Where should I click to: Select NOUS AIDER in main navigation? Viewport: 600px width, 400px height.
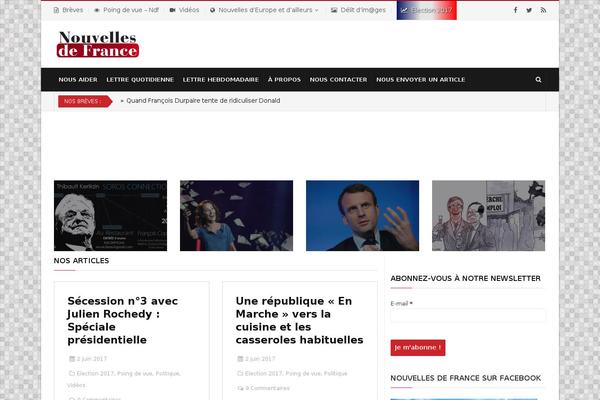pos(78,80)
